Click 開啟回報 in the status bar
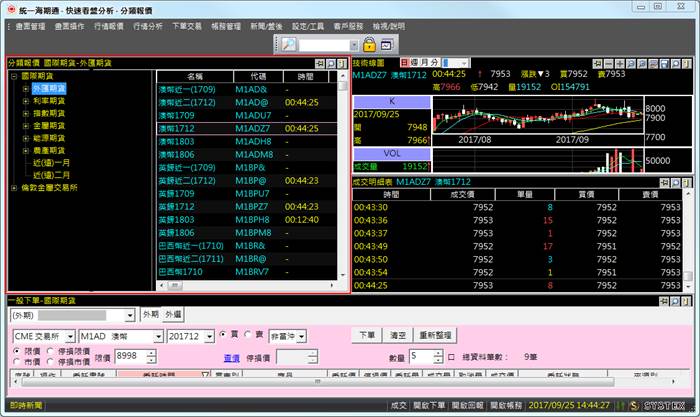Screen dimensions: 700x417 [467, 405]
